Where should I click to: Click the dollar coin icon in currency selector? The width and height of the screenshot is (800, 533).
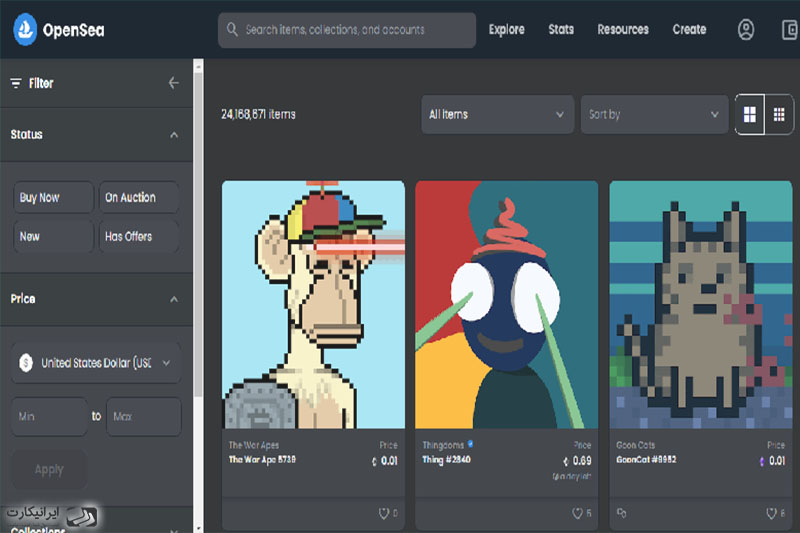click(x=26, y=363)
